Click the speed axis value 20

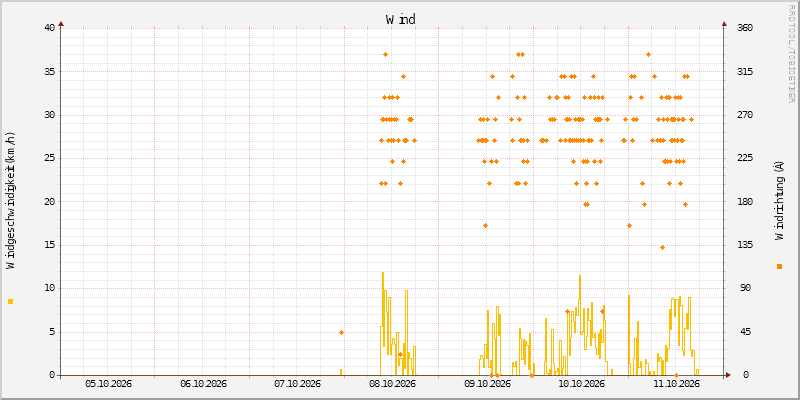(49, 202)
